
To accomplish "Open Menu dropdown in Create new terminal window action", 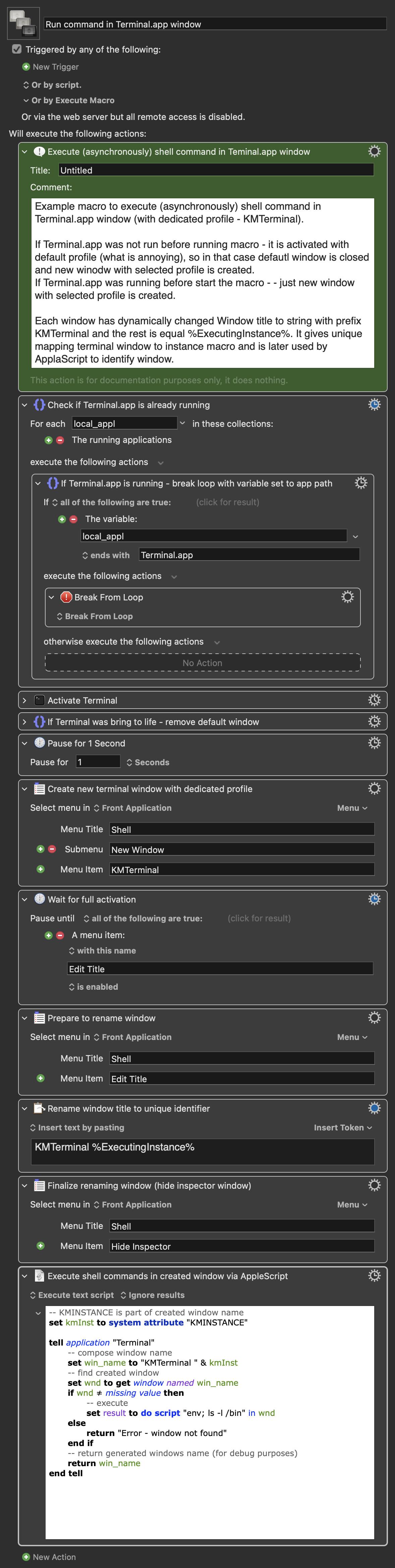I will coord(352,808).
